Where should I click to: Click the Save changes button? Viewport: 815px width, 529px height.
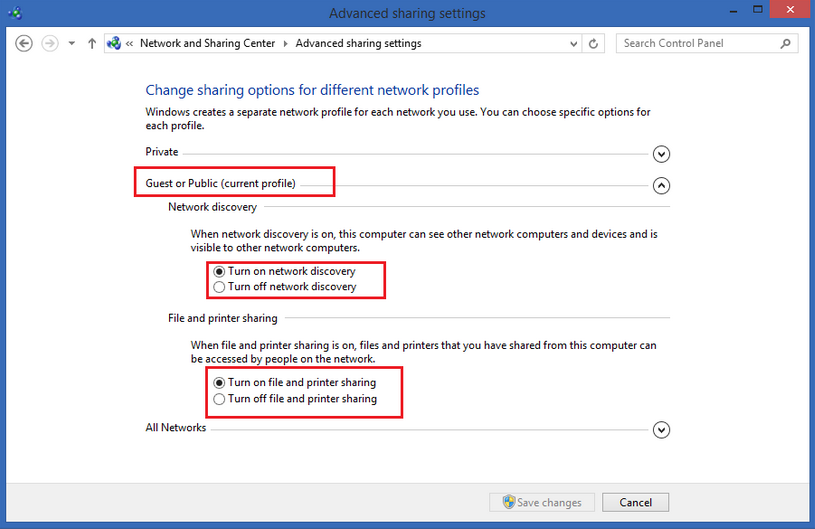click(542, 502)
